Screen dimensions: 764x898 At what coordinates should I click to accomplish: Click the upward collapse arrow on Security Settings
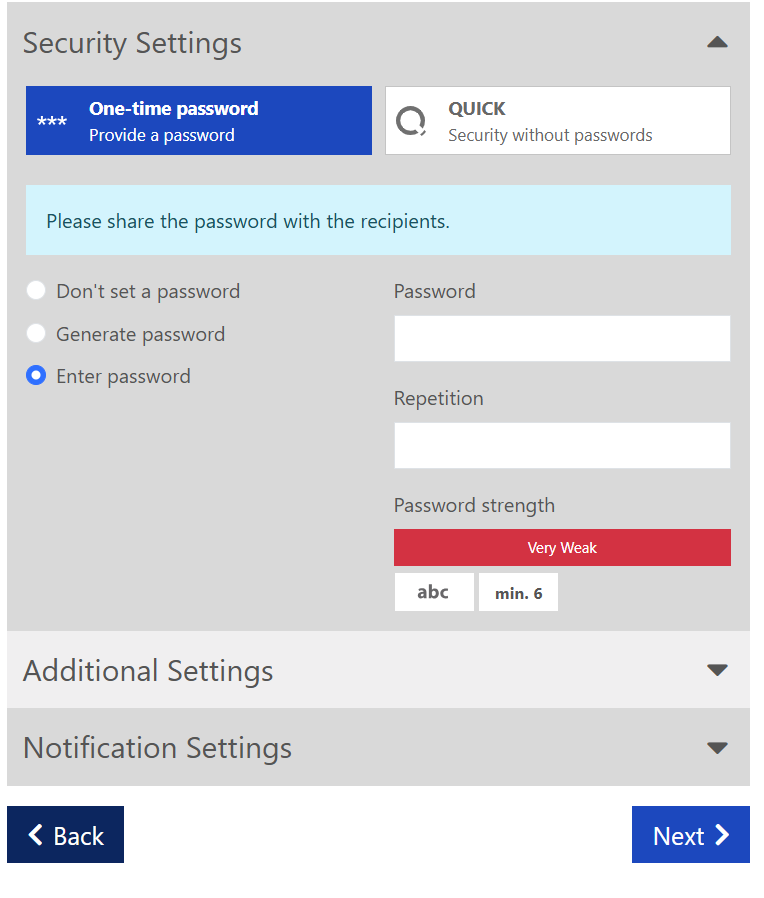pos(717,42)
